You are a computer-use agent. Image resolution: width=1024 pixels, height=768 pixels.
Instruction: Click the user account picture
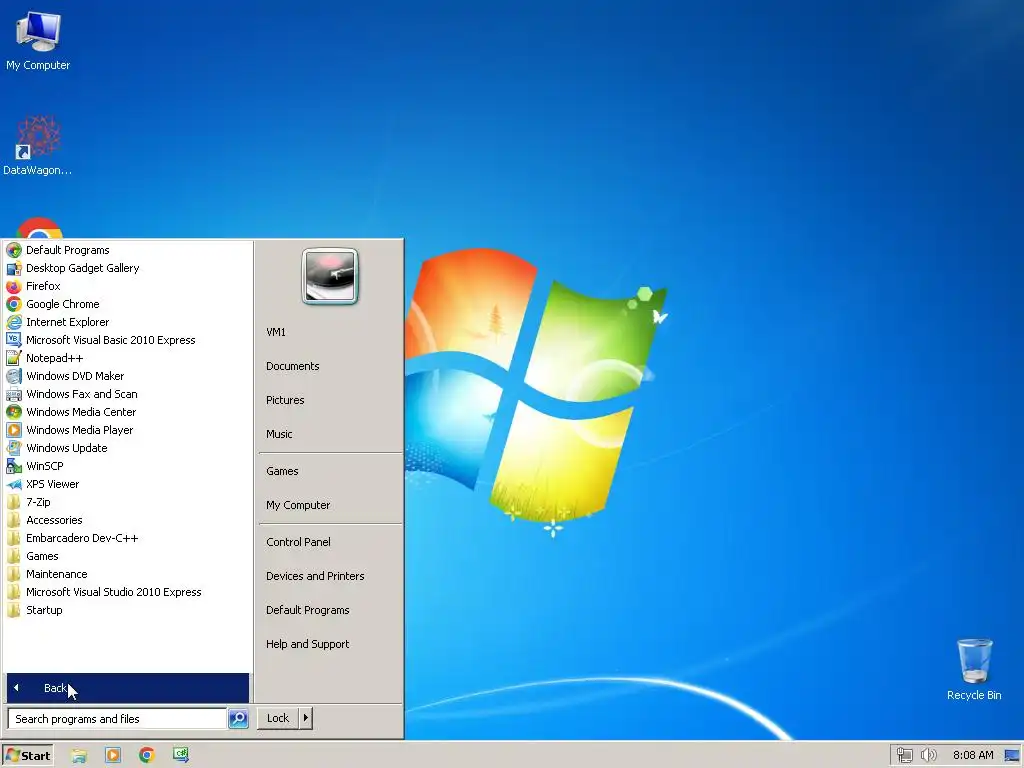[330, 276]
